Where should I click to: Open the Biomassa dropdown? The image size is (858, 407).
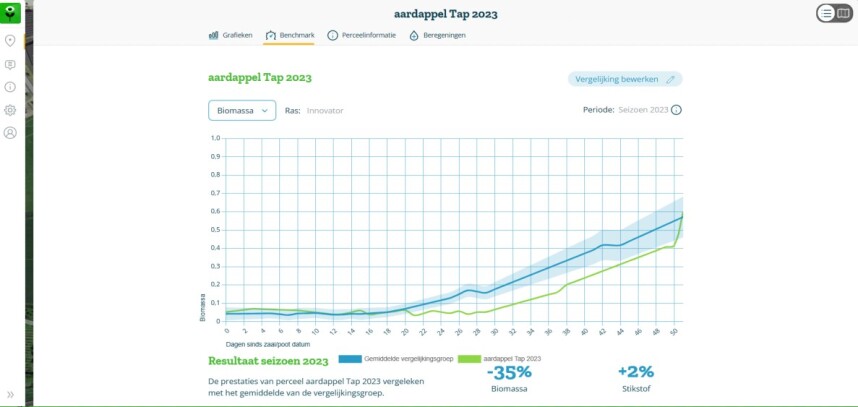242,110
